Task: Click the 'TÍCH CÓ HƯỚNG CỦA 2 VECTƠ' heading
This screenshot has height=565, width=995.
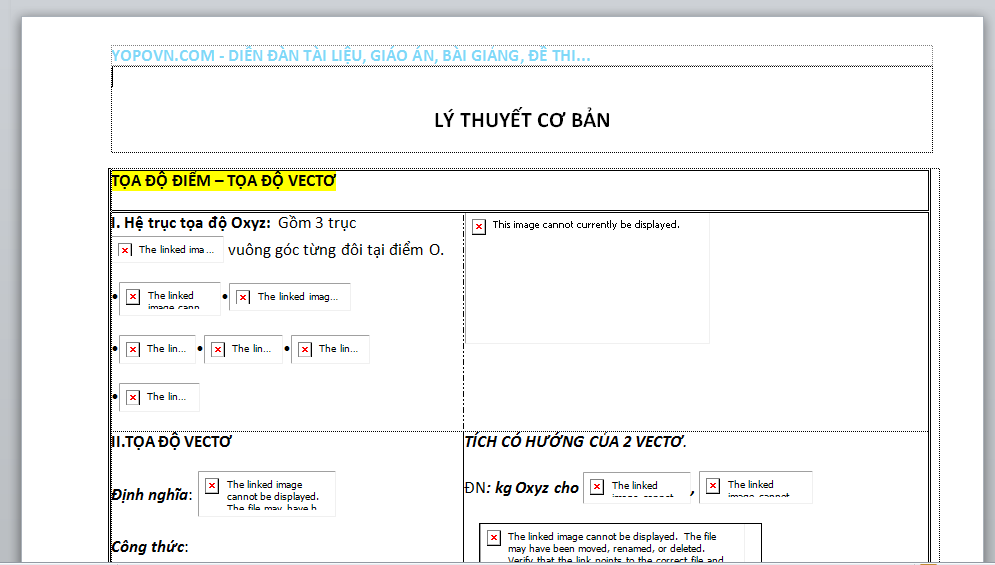Action: pos(575,441)
